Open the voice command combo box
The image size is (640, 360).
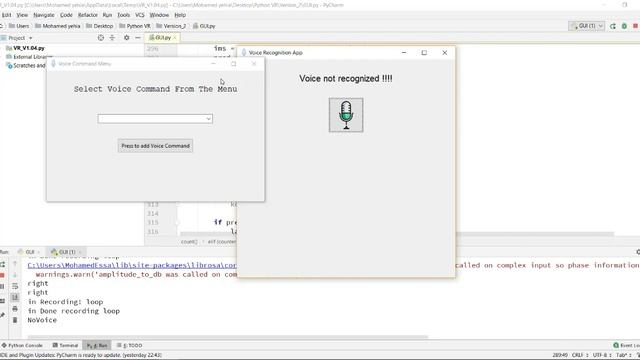click(x=155, y=119)
